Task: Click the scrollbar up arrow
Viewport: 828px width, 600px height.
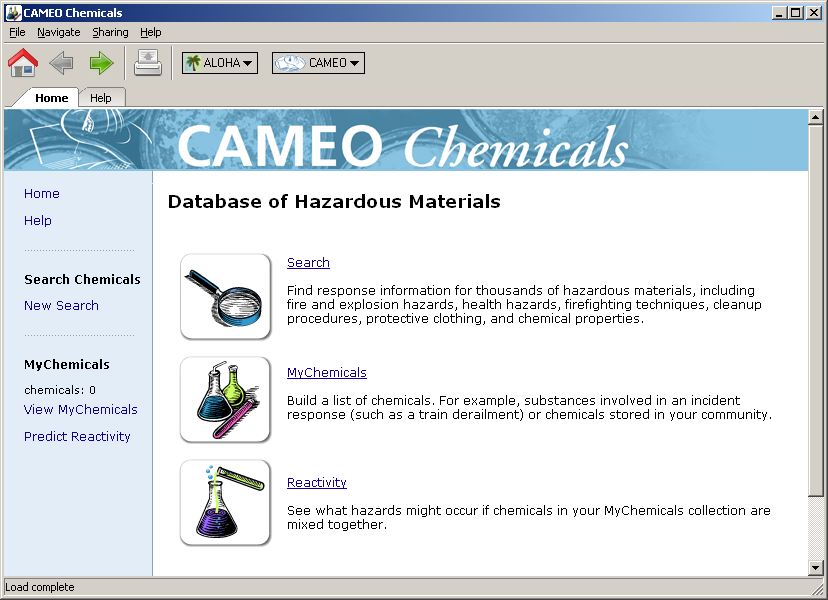Action: coord(815,117)
